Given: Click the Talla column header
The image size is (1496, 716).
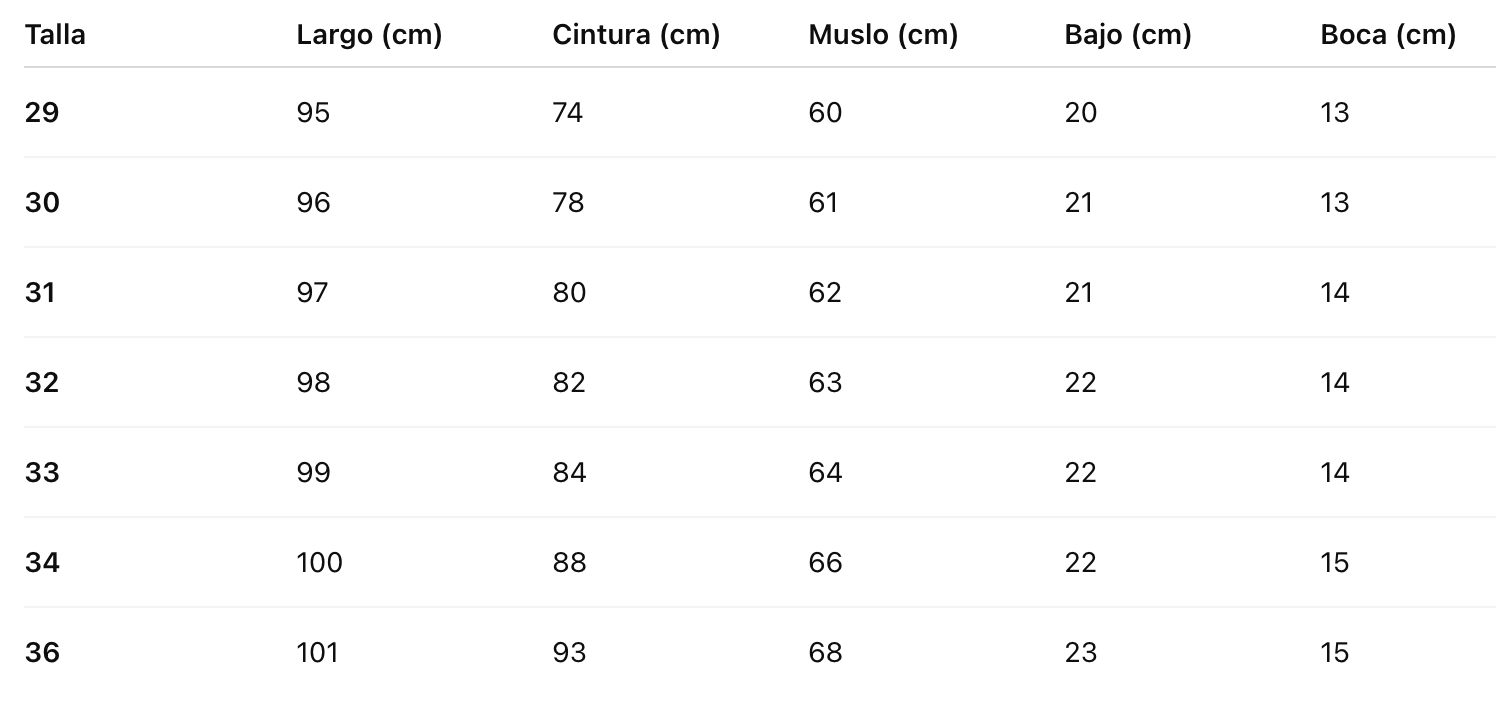Looking at the screenshot, I should (55, 35).
